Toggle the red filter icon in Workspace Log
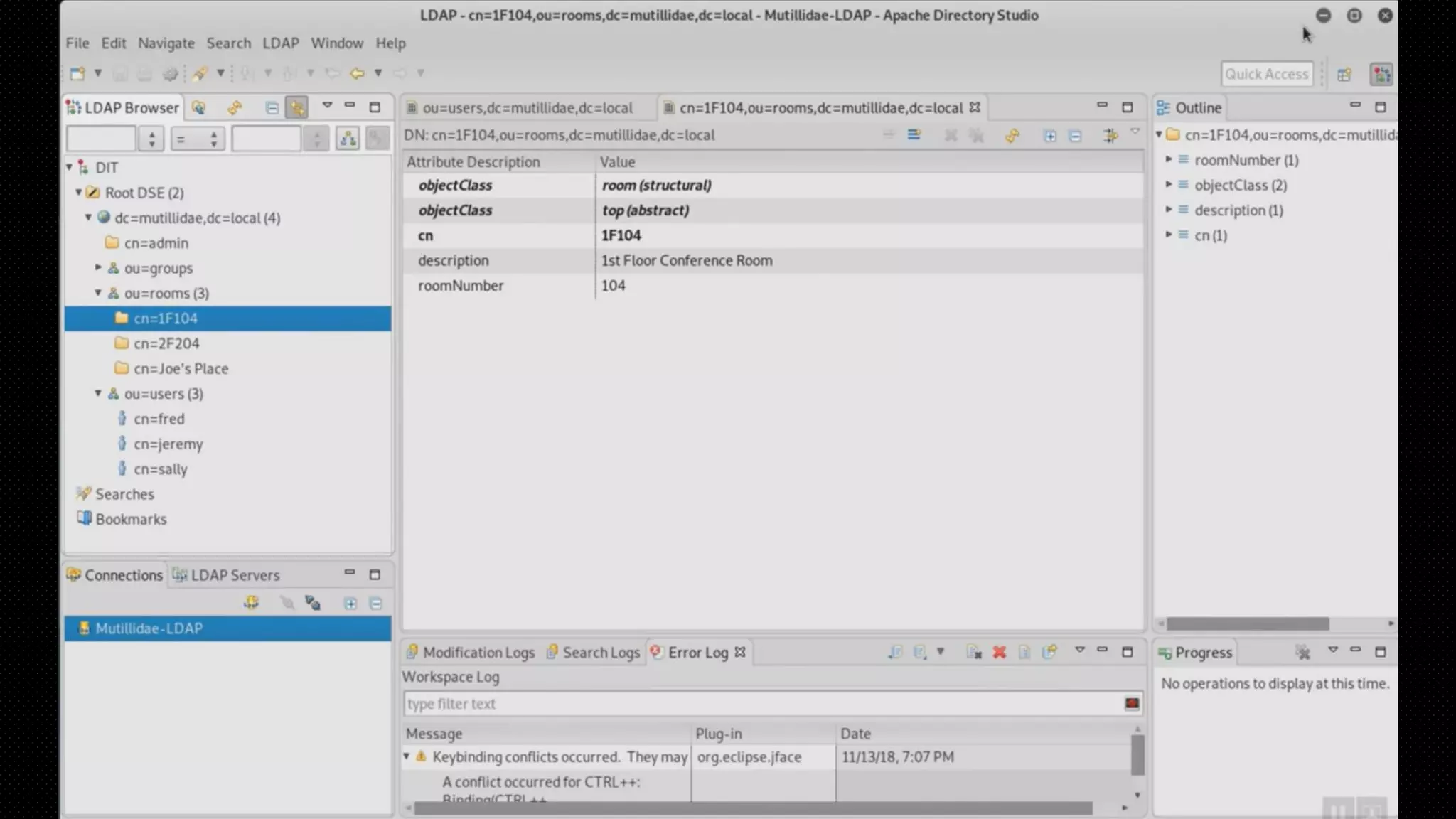Image resolution: width=1456 pixels, height=819 pixels. coord(1131,703)
